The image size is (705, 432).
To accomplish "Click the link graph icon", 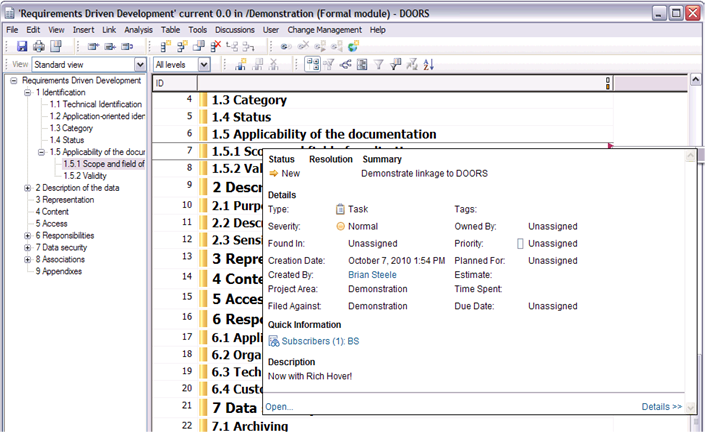I will click(x=345, y=65).
